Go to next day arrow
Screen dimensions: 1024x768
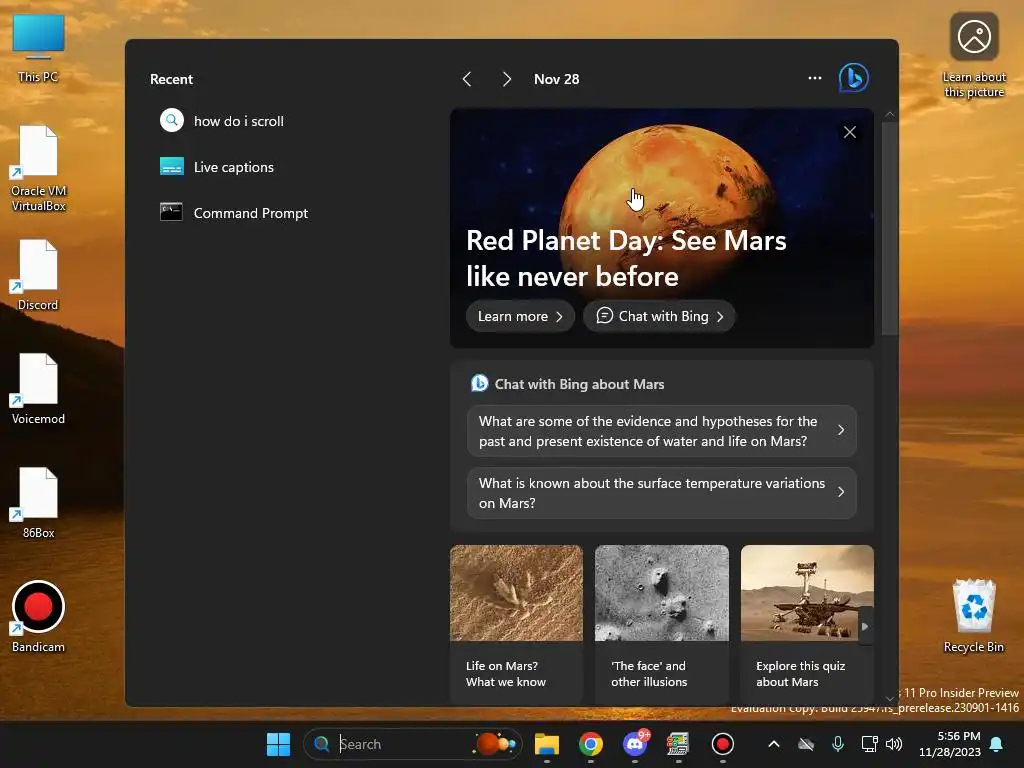tap(506, 79)
